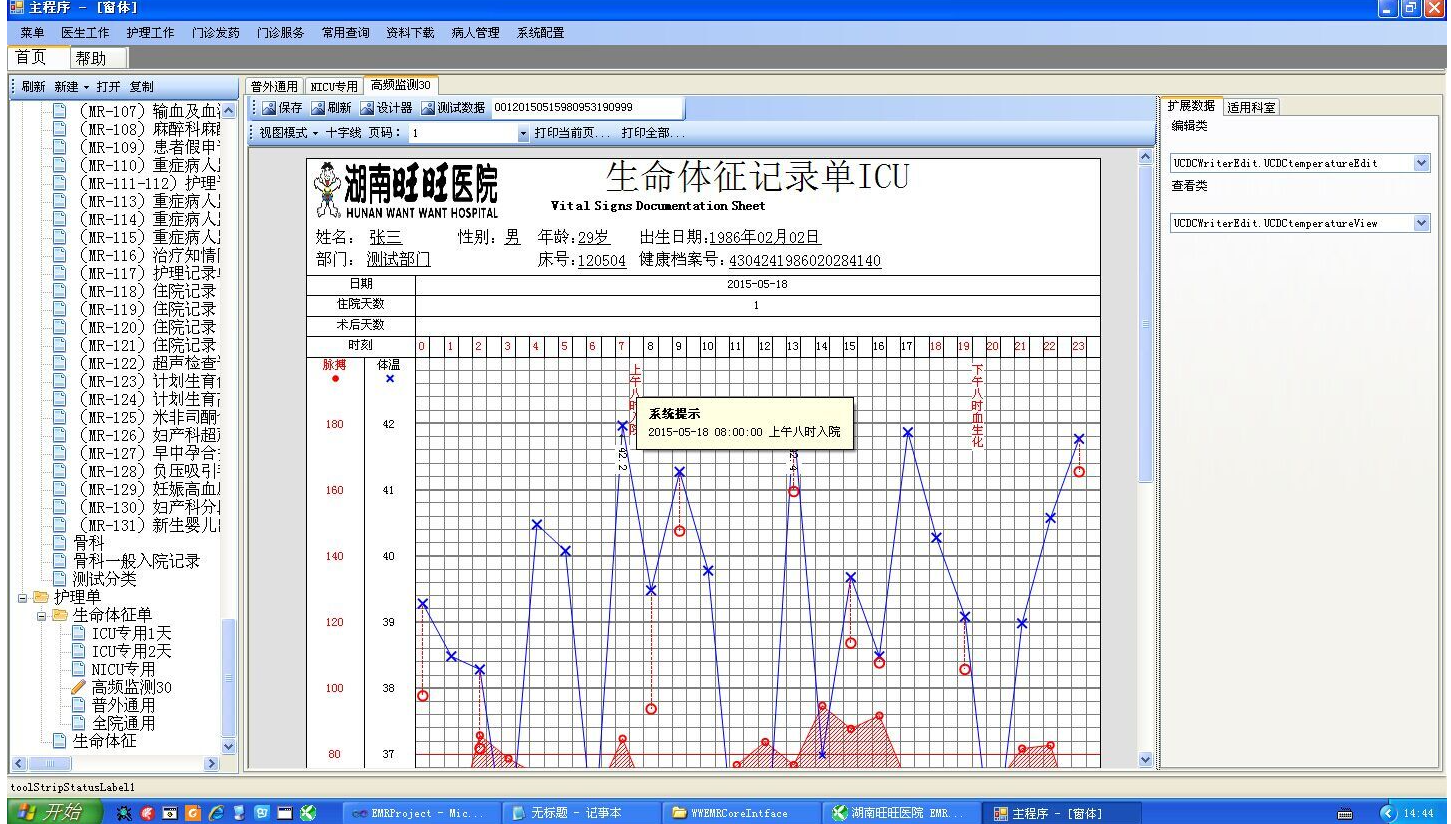Open the 页码 page number combo box
Viewport: 1451px width, 824px height.
pyautogui.click(x=468, y=133)
